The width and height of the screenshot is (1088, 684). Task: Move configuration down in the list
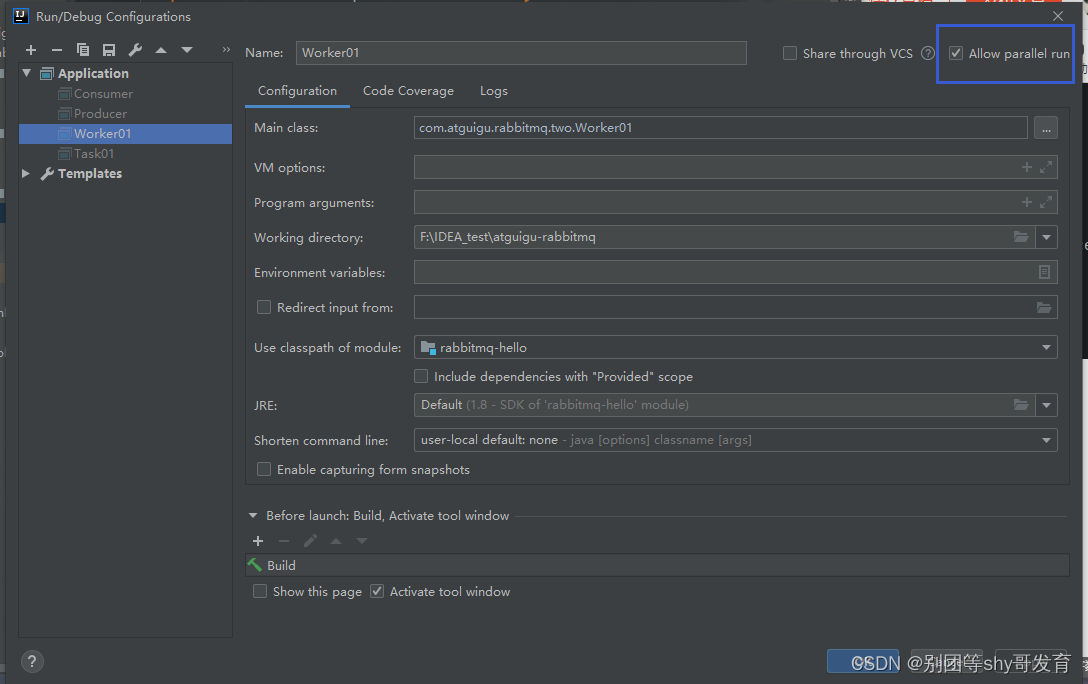tap(187, 50)
